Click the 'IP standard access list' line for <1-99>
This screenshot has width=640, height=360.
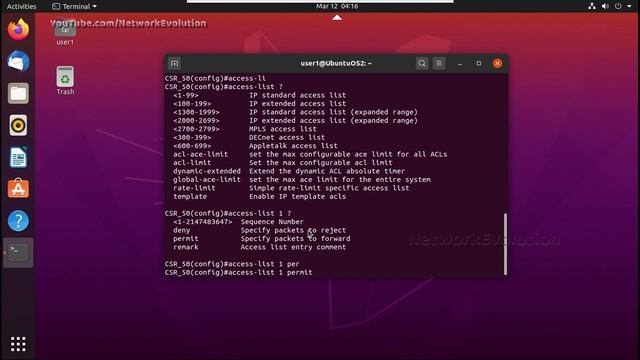click(260, 95)
